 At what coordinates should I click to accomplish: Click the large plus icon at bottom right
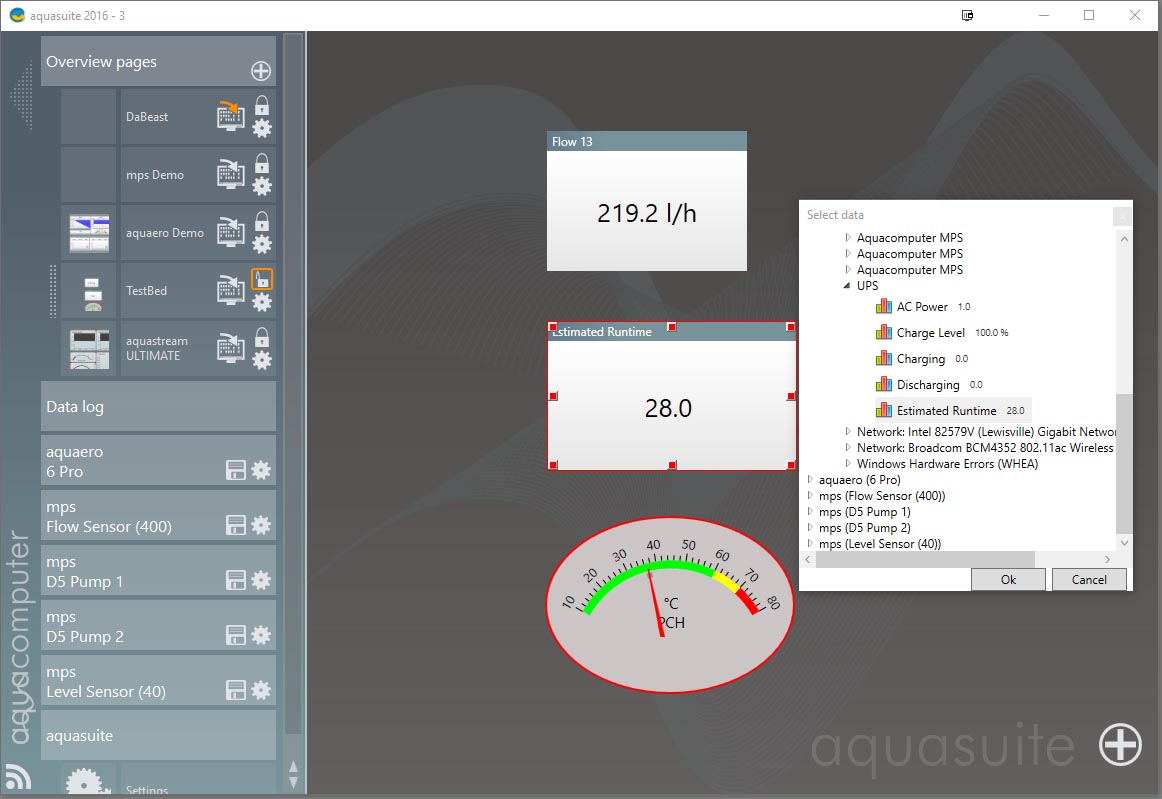click(1119, 745)
